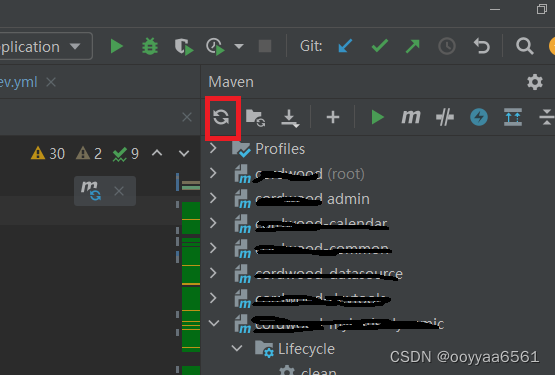Screen dimensions: 555x375
Task: Open profiler options dropdown arrow
Action: 239,46
